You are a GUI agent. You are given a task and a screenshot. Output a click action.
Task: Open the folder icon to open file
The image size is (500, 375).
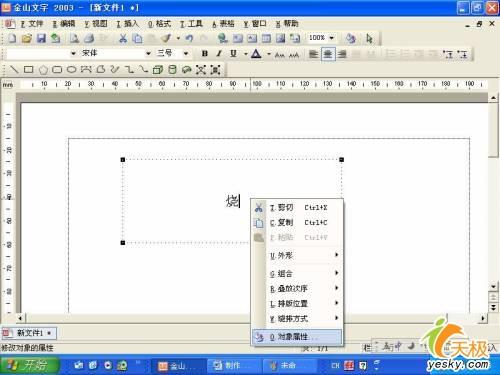(x=27, y=38)
